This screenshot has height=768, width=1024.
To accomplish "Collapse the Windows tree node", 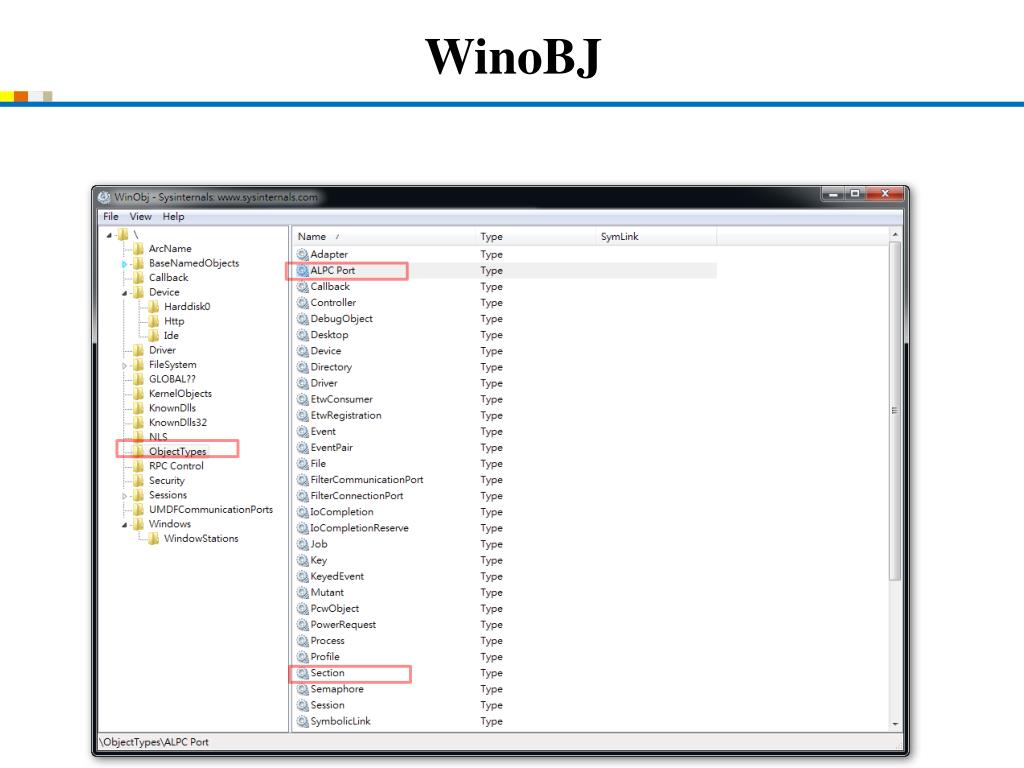I will pos(124,524).
